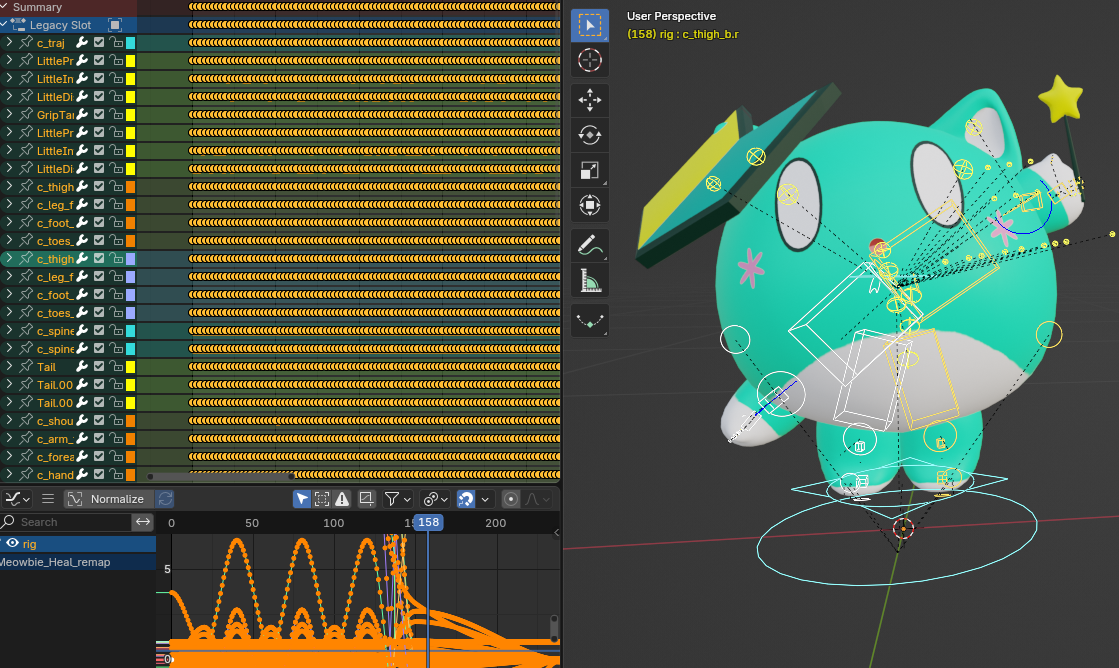Screen dimensions: 1119x668
Task: Toggle the magnet snap icon in graph editor
Action: click(x=465, y=499)
